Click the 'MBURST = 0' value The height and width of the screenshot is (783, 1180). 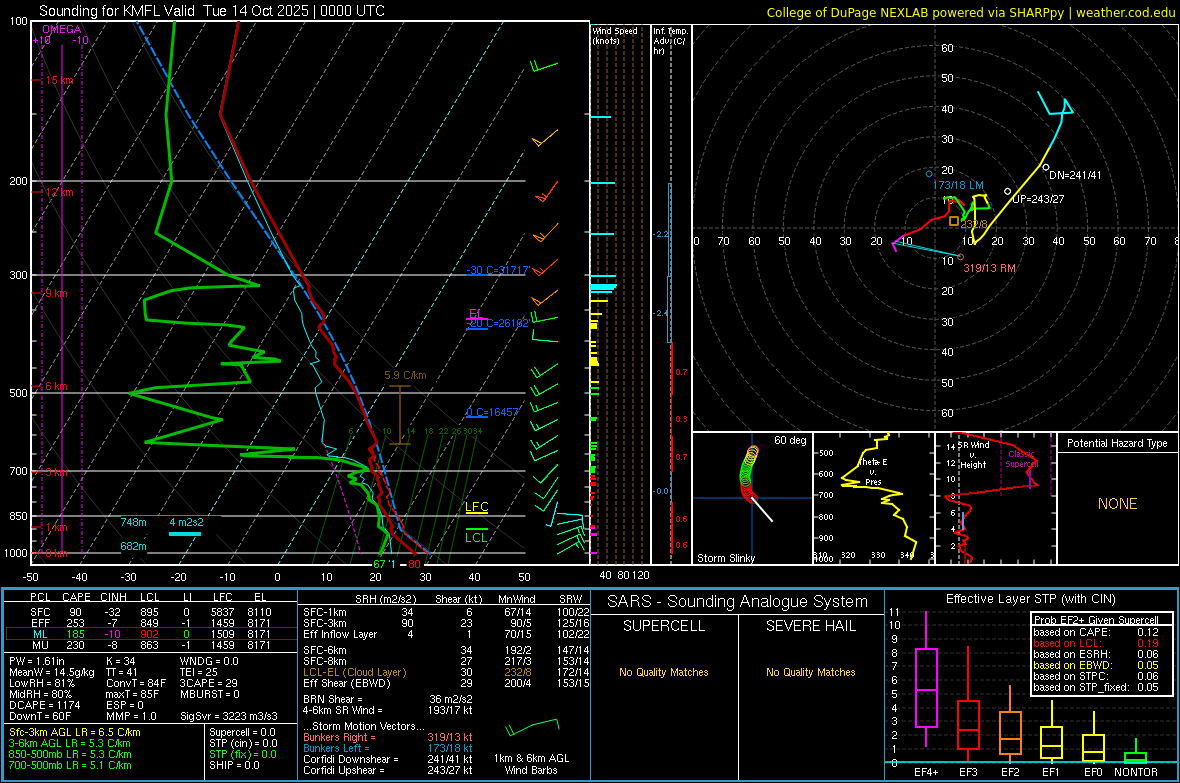point(209,694)
